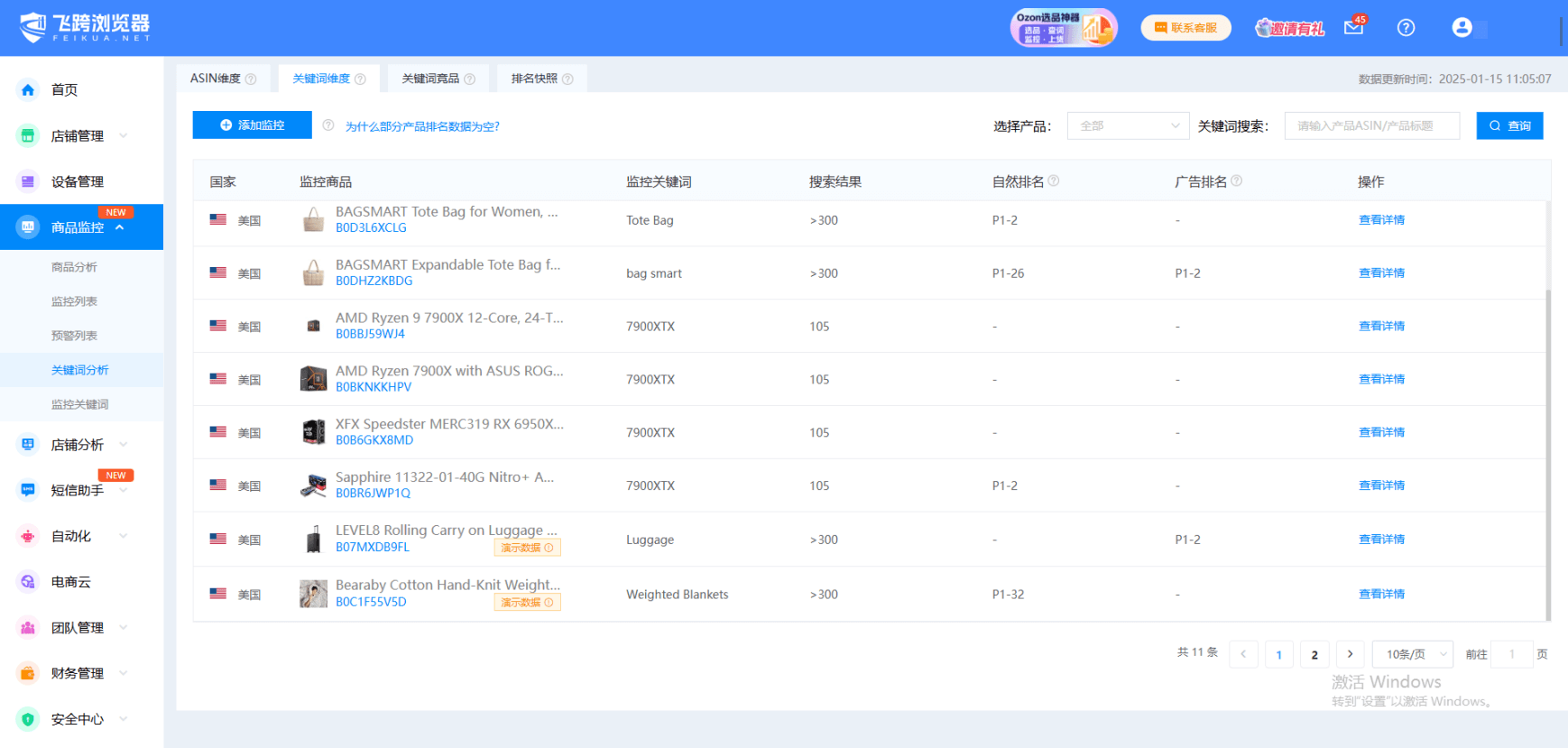Click help icon beside 排名快照 tab
This screenshot has height=748, width=1568.
567,79
